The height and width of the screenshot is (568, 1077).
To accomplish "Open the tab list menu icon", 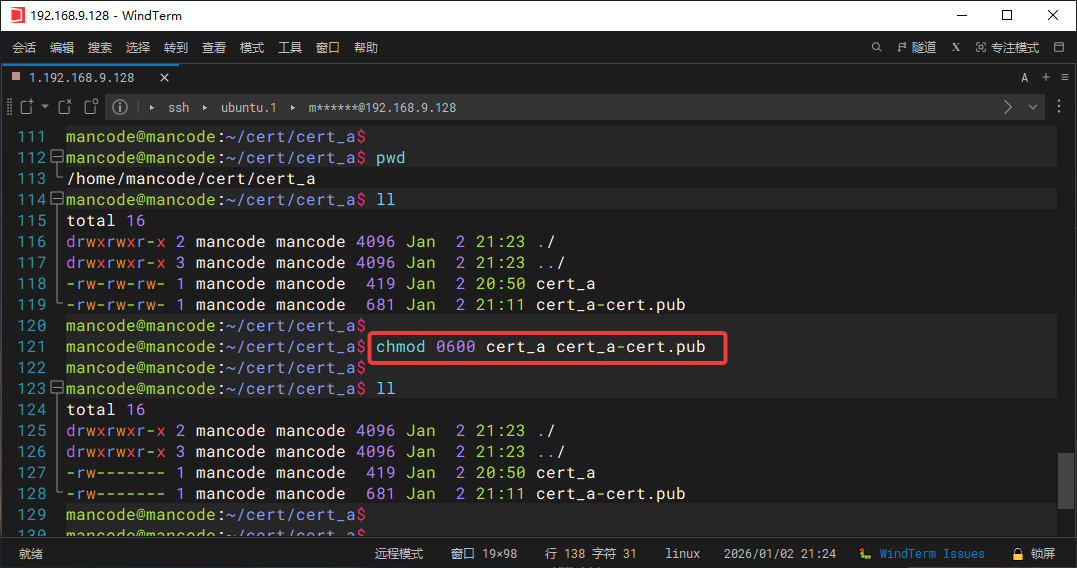I will [1063, 77].
